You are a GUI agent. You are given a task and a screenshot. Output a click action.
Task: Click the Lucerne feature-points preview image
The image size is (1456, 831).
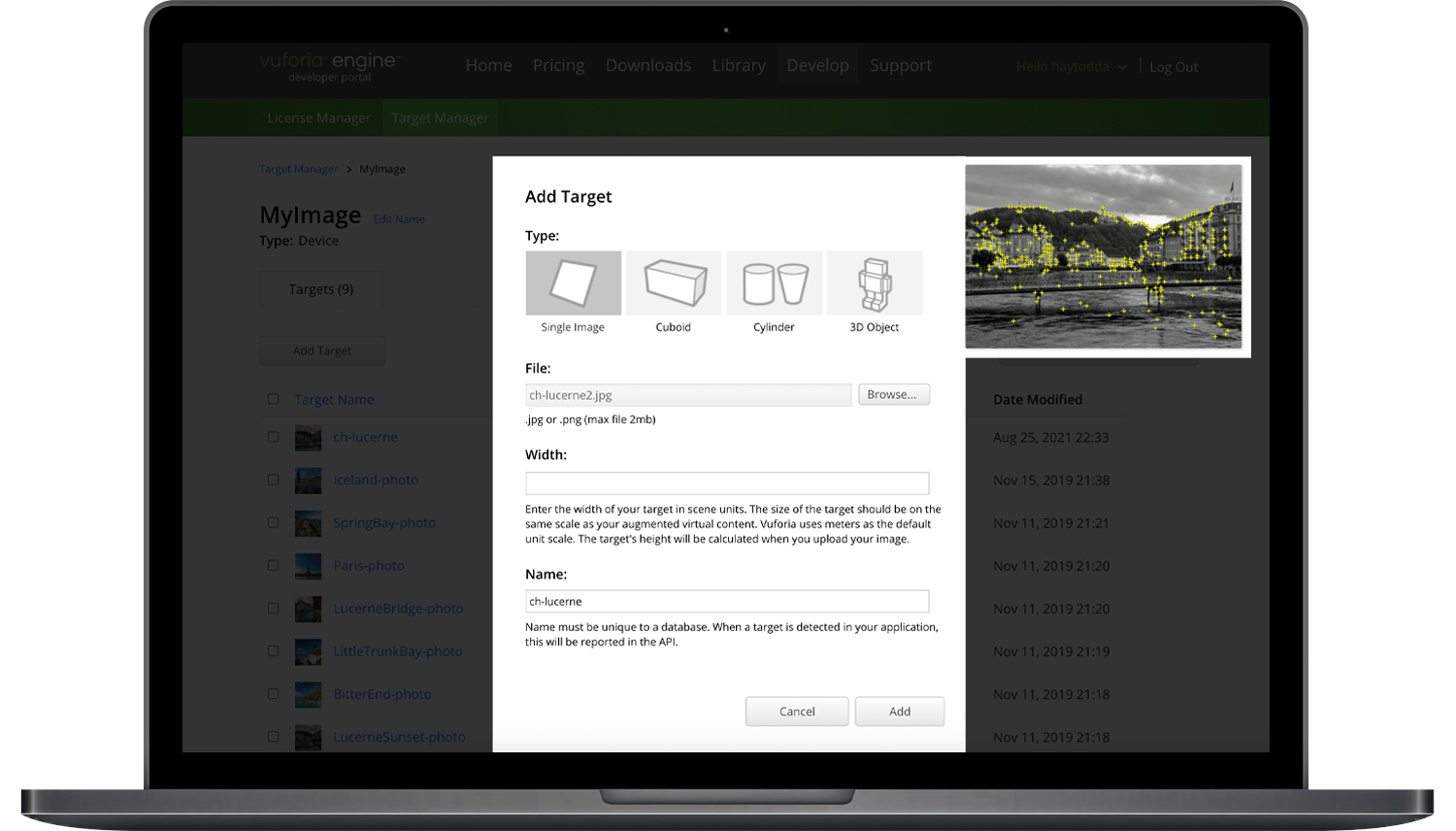point(1104,256)
